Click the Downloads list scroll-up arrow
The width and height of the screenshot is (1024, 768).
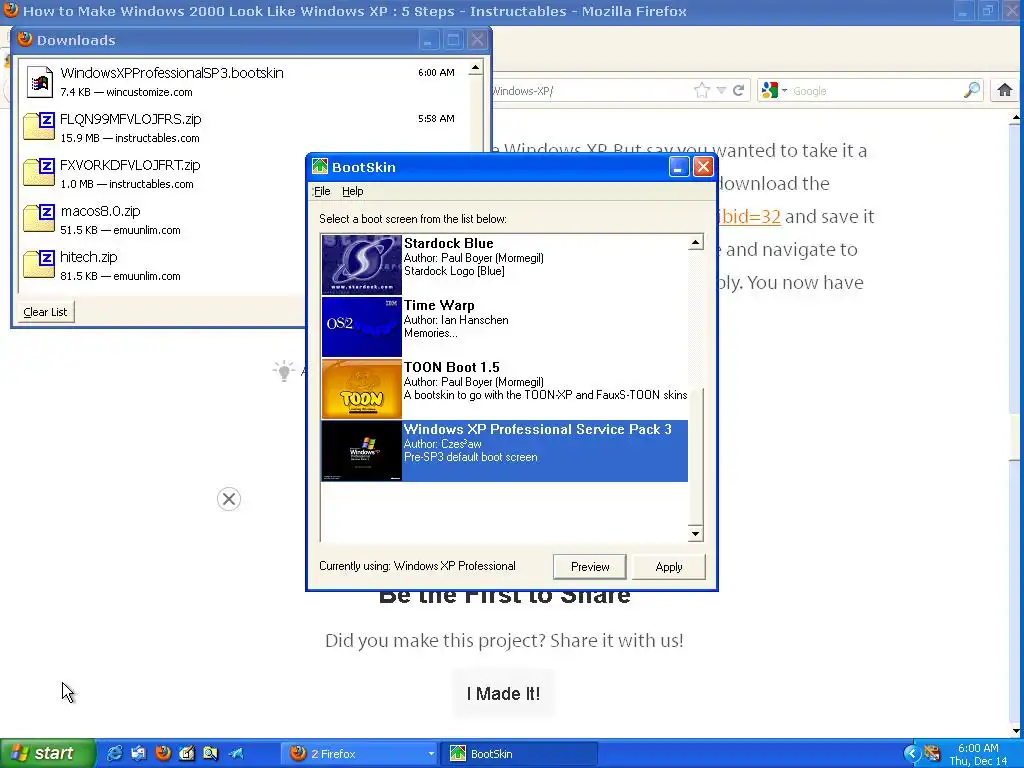tap(475, 68)
